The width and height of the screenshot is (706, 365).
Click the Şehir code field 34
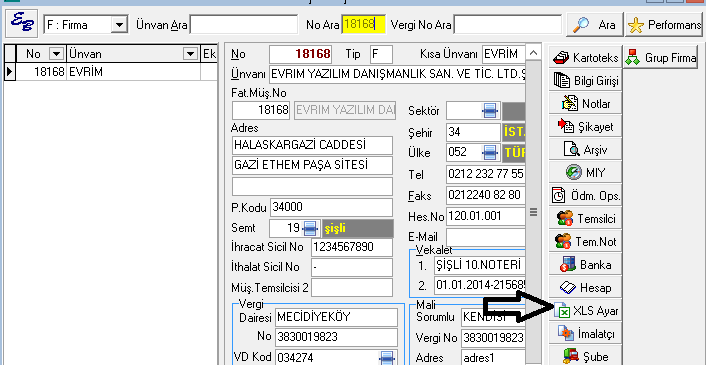click(472, 132)
